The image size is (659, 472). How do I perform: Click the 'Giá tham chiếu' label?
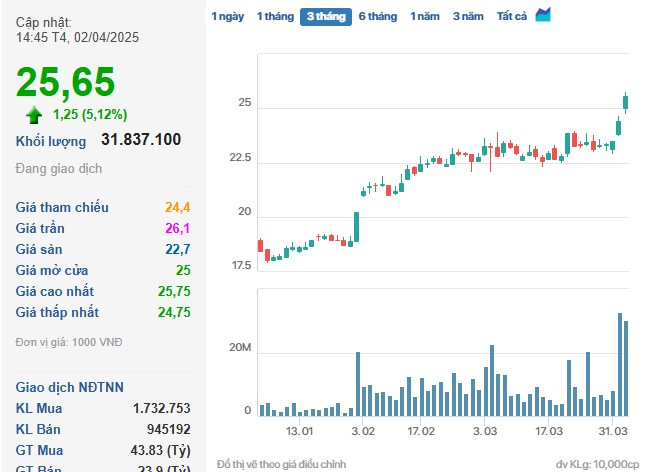click(x=62, y=207)
